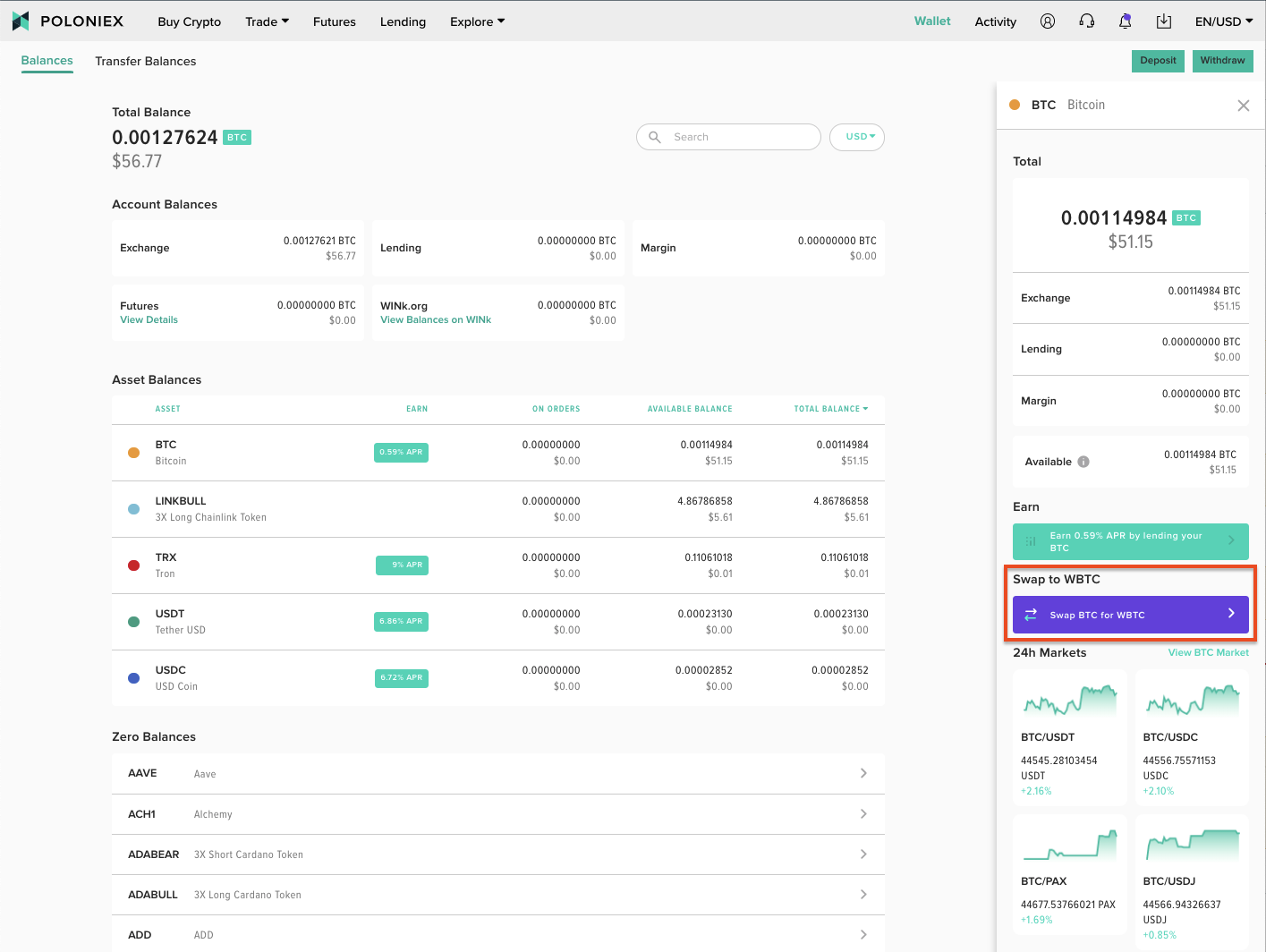
Task: Expand the ADABEAR row chevron
Action: 863,854
